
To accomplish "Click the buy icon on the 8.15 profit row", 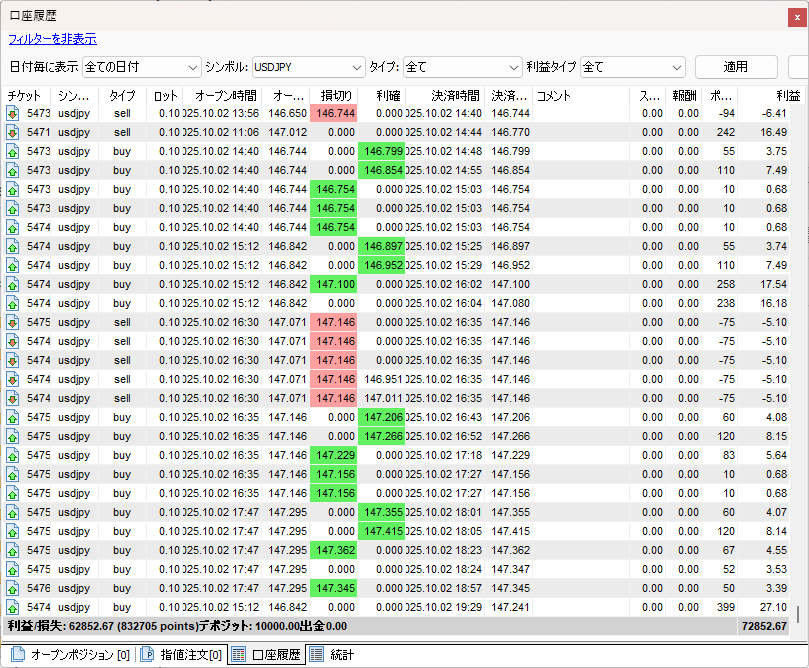I will [12, 436].
